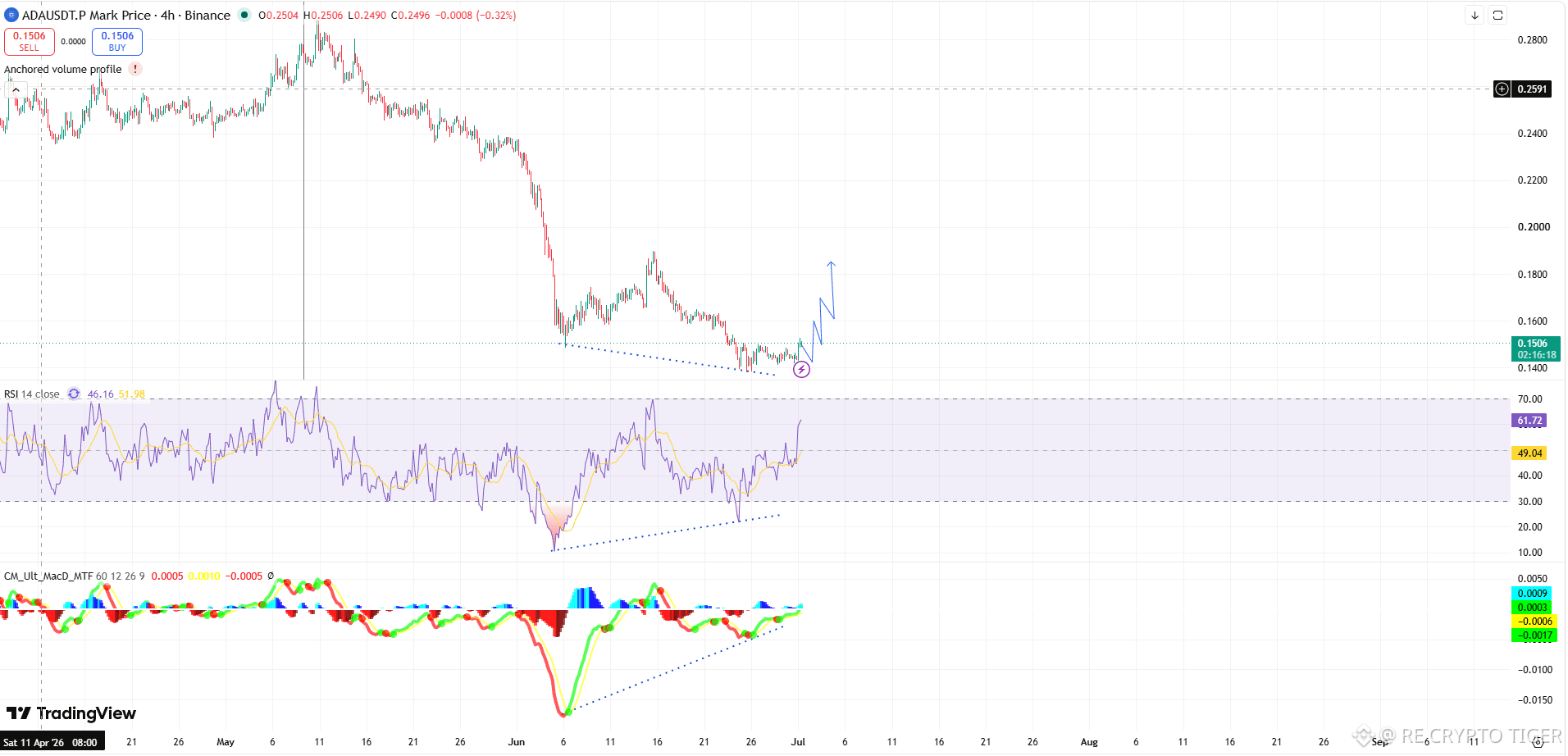Click the plus icon on the 0.2591 price label
The width and height of the screenshot is (1568, 756).
coord(1502,89)
